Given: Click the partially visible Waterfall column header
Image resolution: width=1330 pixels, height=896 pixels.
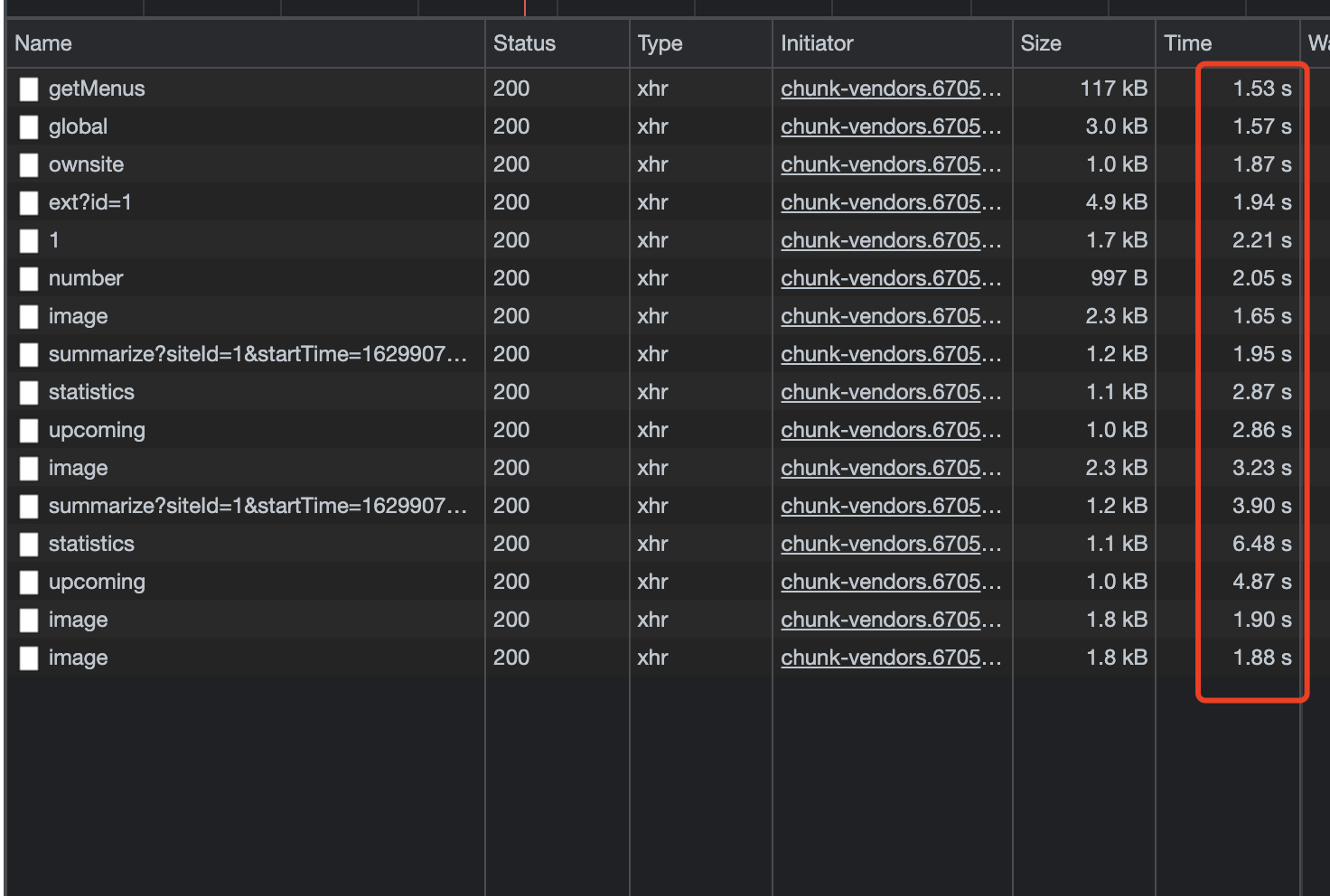Looking at the screenshot, I should pos(1317,43).
